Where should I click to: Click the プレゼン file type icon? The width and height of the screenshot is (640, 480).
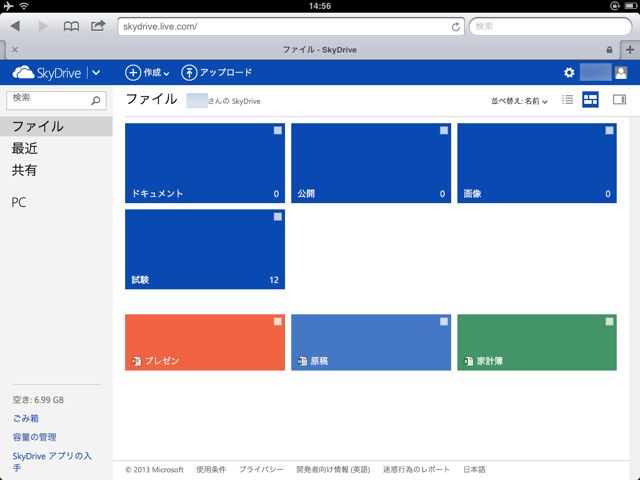click(137, 361)
